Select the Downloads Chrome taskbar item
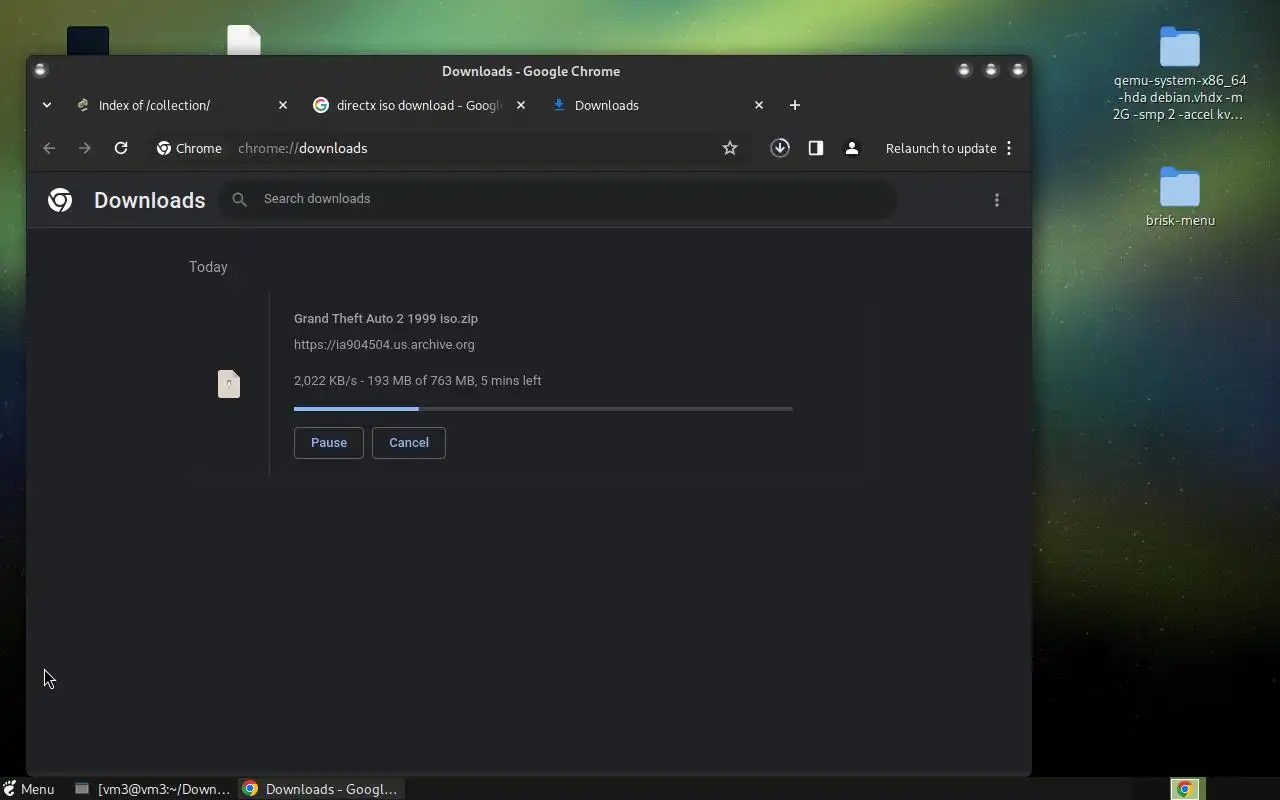This screenshot has height=800, width=1280. click(321, 789)
